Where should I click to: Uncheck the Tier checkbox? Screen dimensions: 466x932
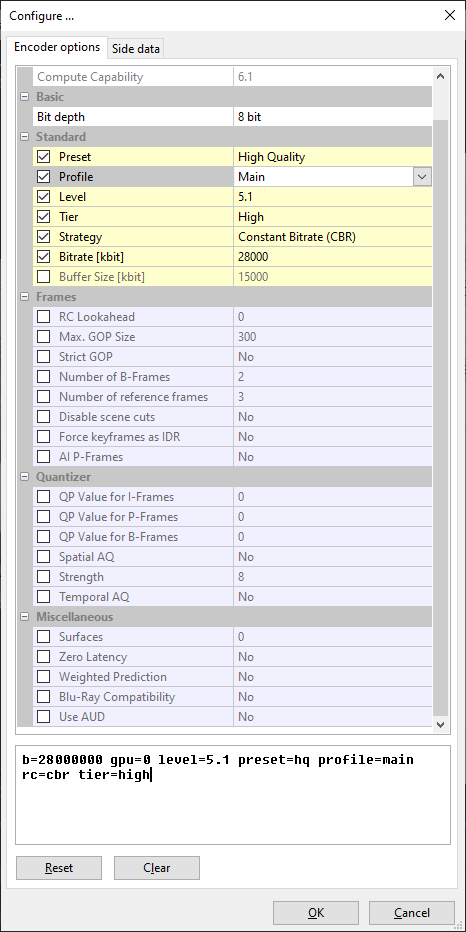(x=43, y=217)
